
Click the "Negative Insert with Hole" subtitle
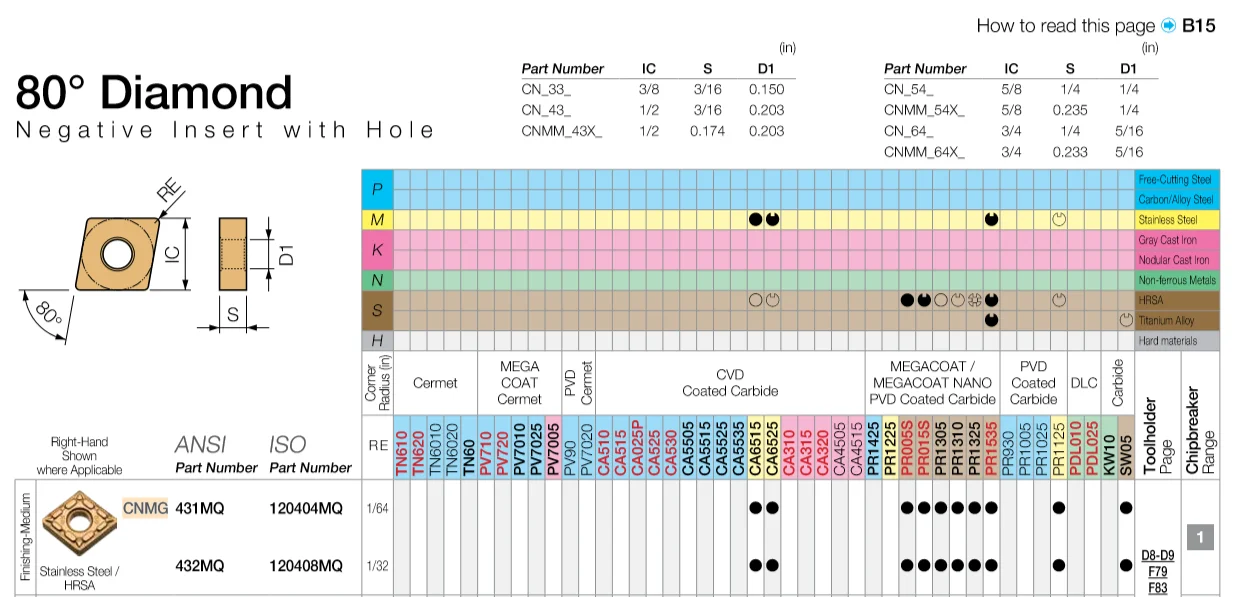point(225,131)
